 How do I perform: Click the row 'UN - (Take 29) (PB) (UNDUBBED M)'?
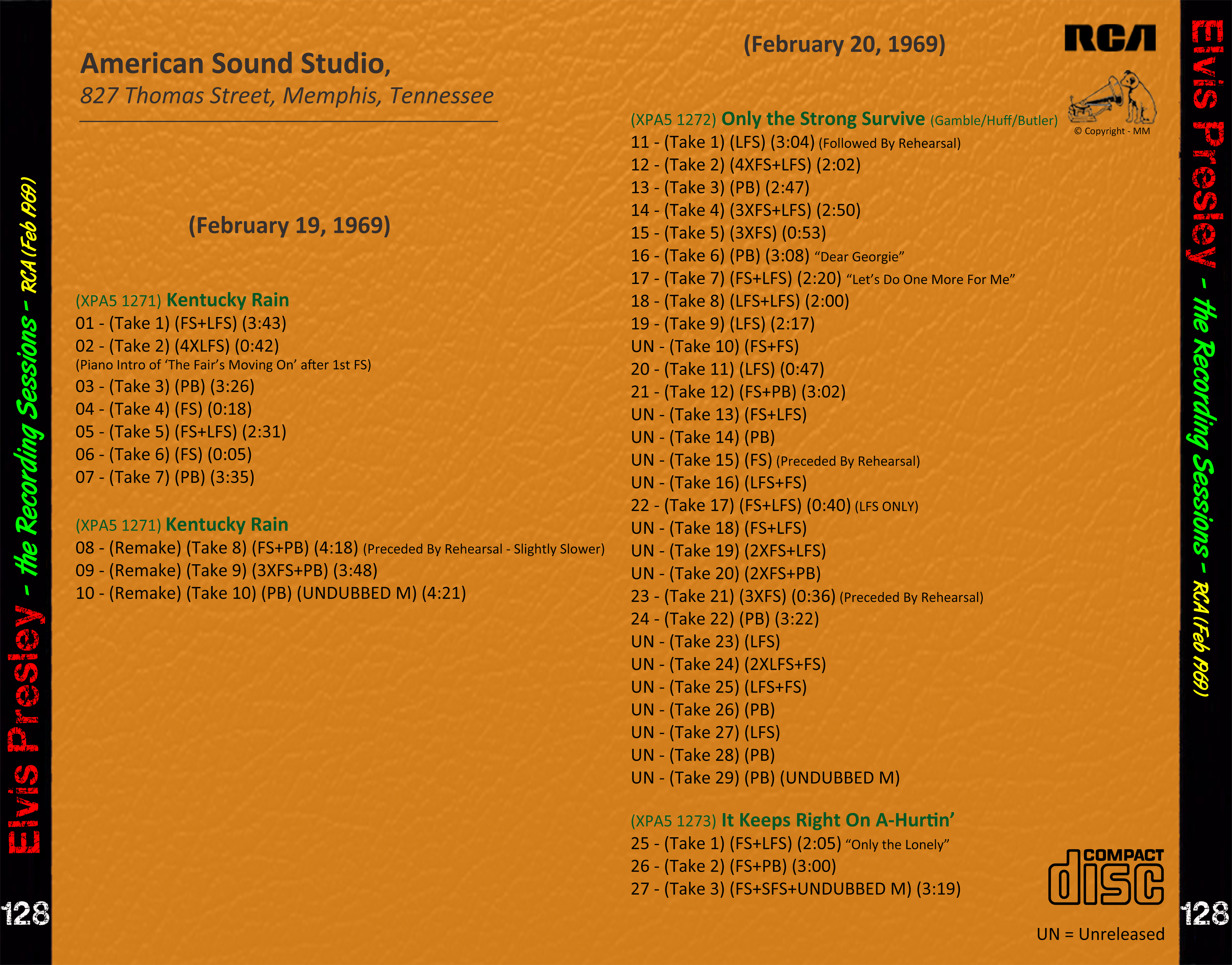766,778
